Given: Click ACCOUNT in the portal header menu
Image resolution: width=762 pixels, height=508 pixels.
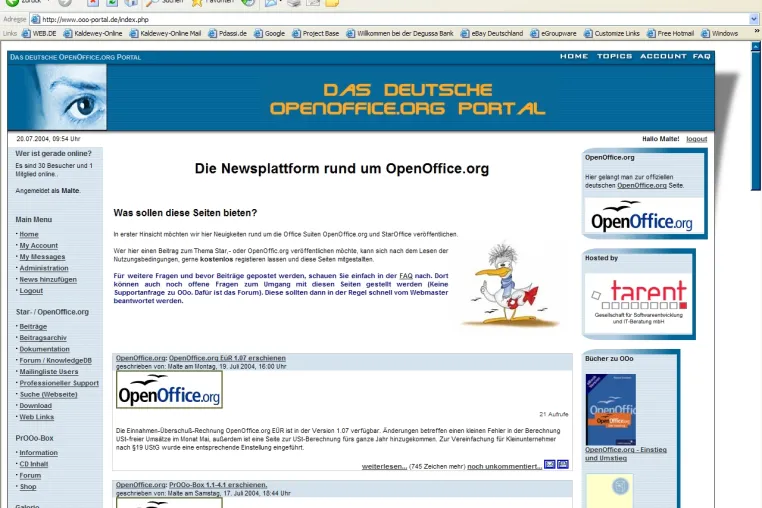Looking at the screenshot, I should coord(663,56).
